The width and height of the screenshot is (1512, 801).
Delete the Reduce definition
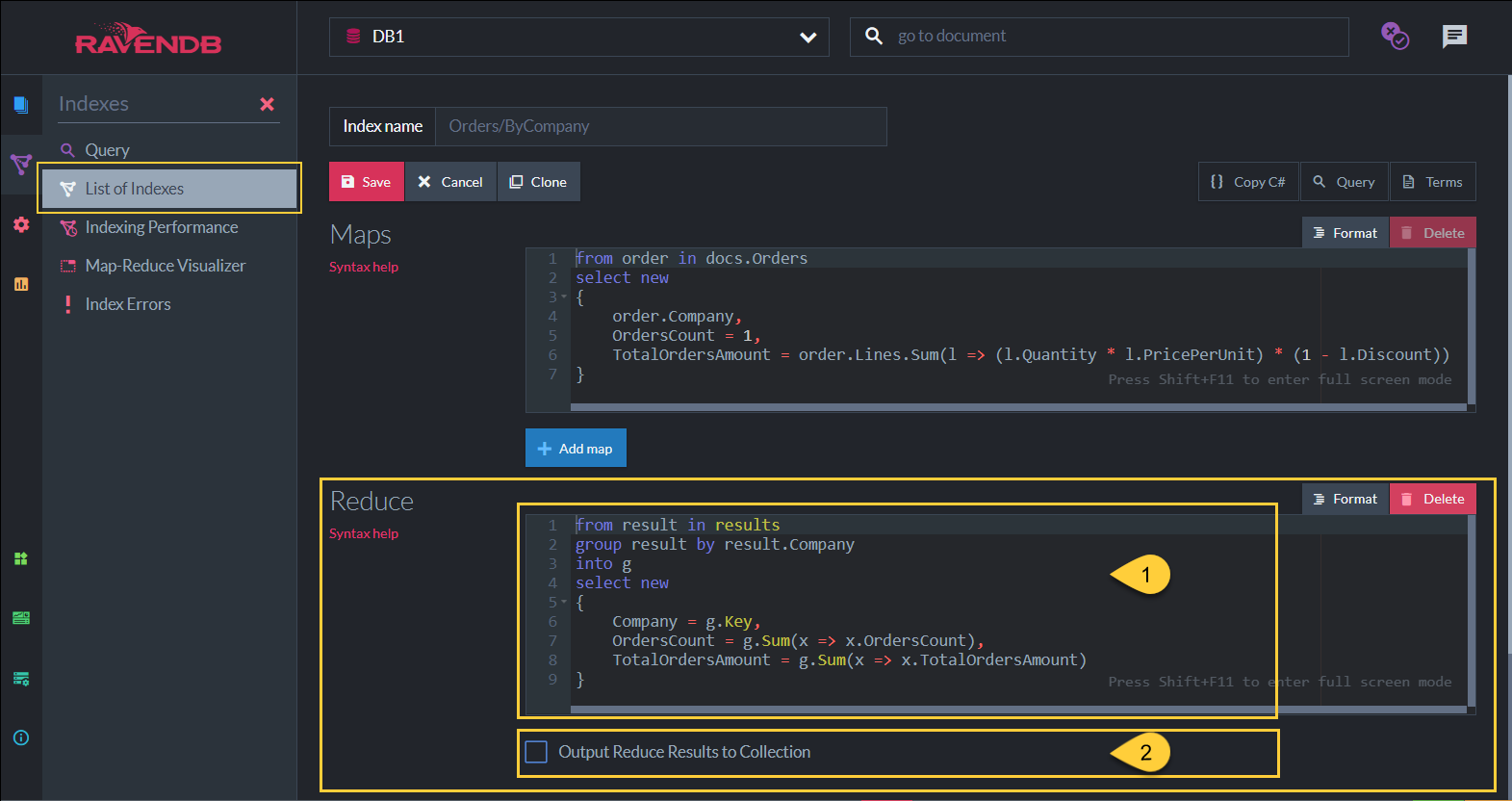pos(1433,499)
